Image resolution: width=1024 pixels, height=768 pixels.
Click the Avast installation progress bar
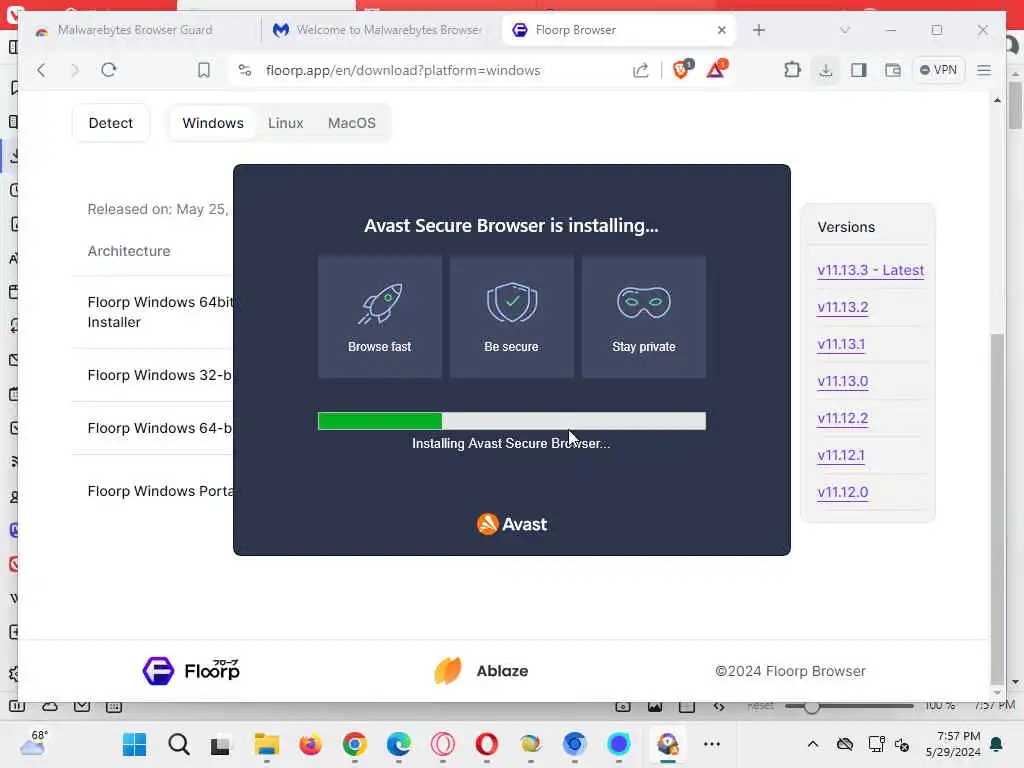pyautogui.click(x=511, y=421)
